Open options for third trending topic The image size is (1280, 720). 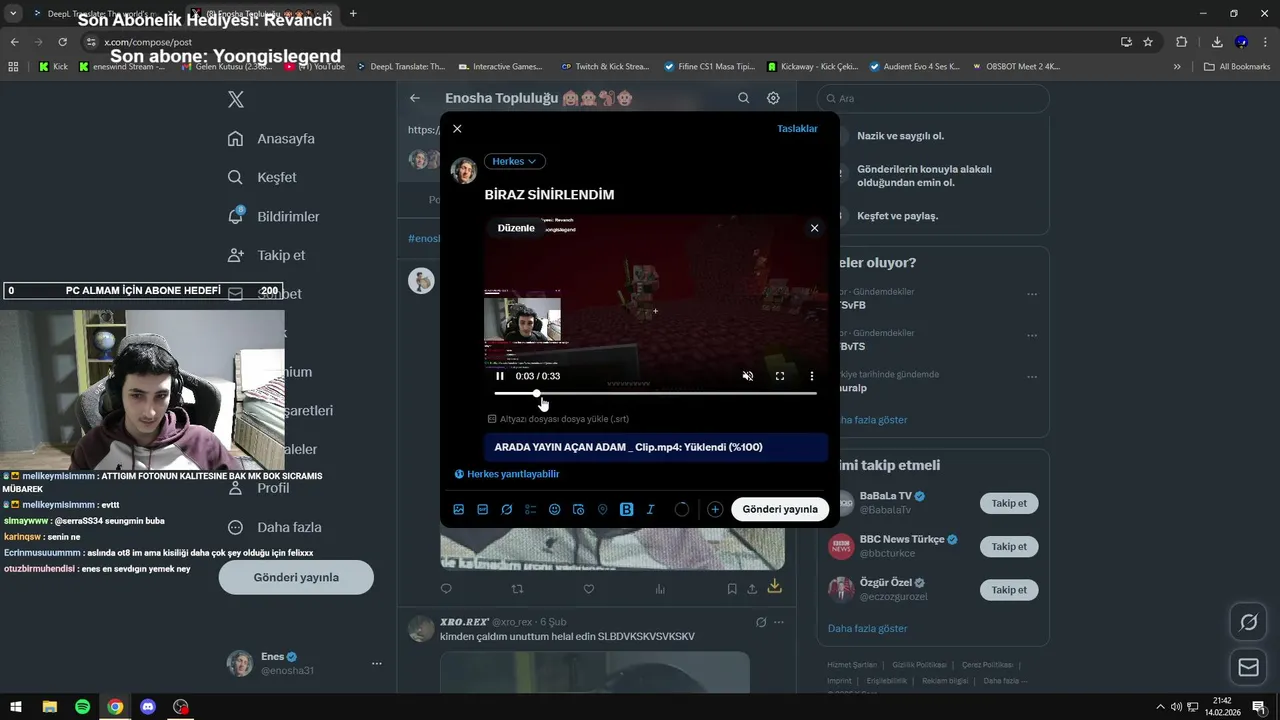(x=1032, y=377)
